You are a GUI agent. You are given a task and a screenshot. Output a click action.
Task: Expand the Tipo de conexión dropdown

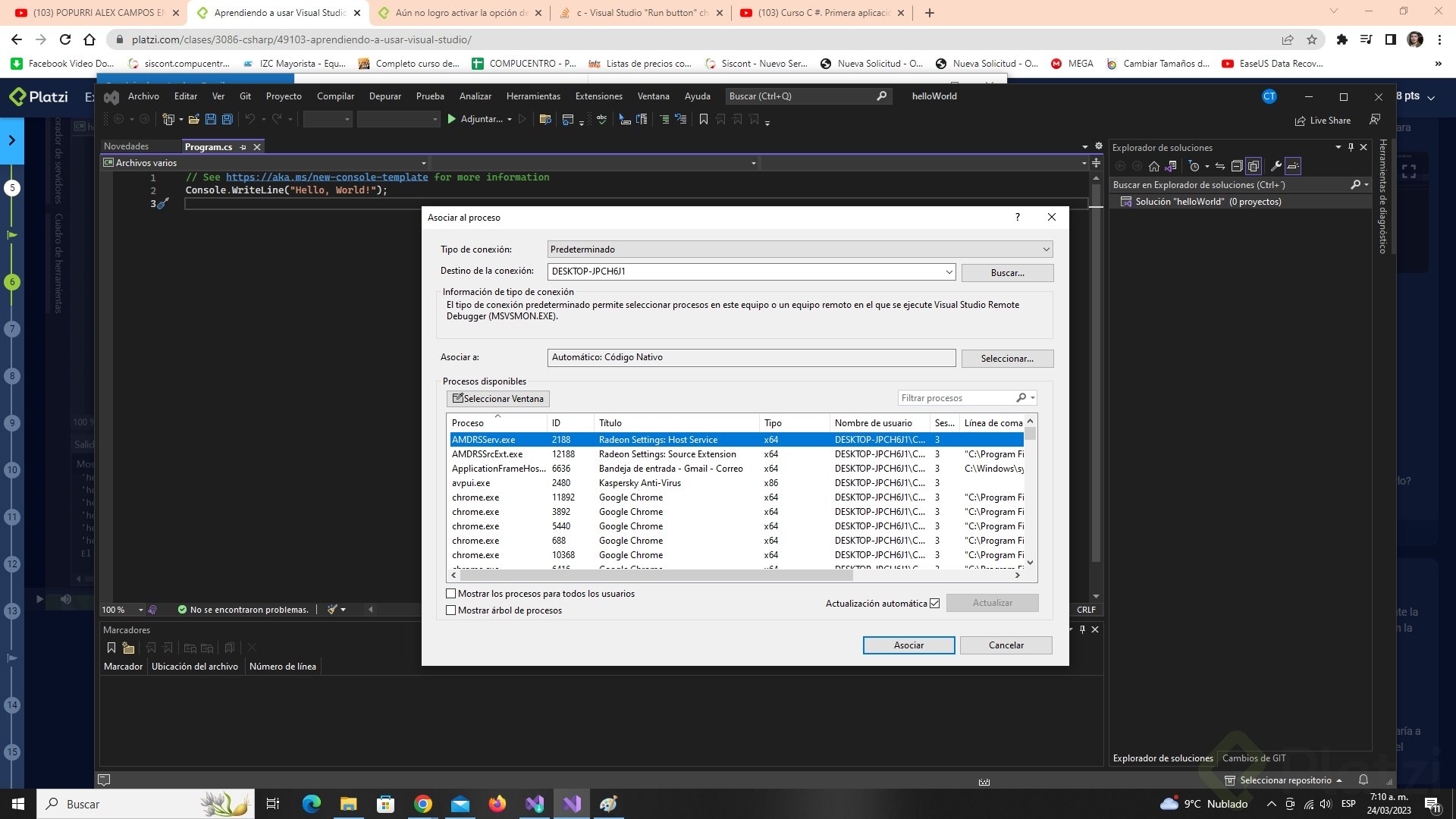[x=1046, y=249]
